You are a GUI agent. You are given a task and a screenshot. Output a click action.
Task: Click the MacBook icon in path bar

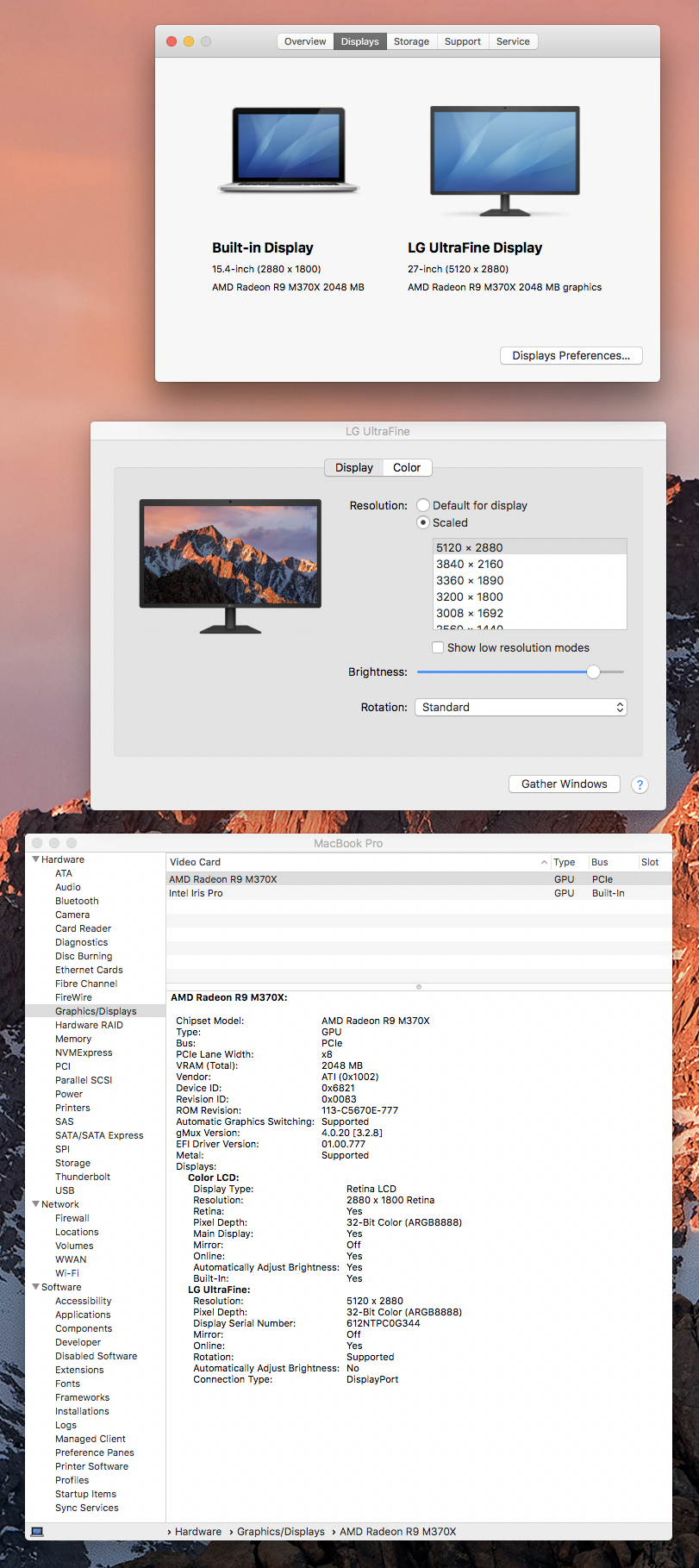coord(37,1531)
